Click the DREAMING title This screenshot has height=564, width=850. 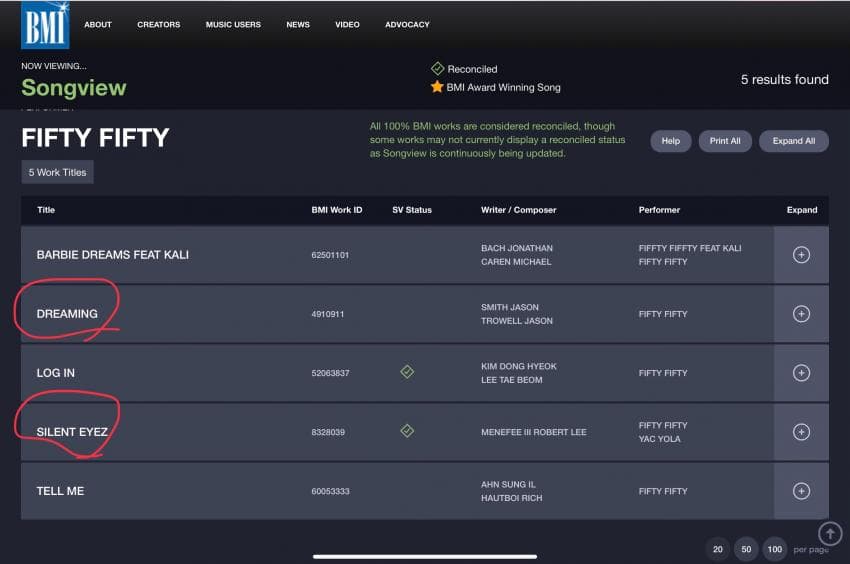[x=67, y=314]
